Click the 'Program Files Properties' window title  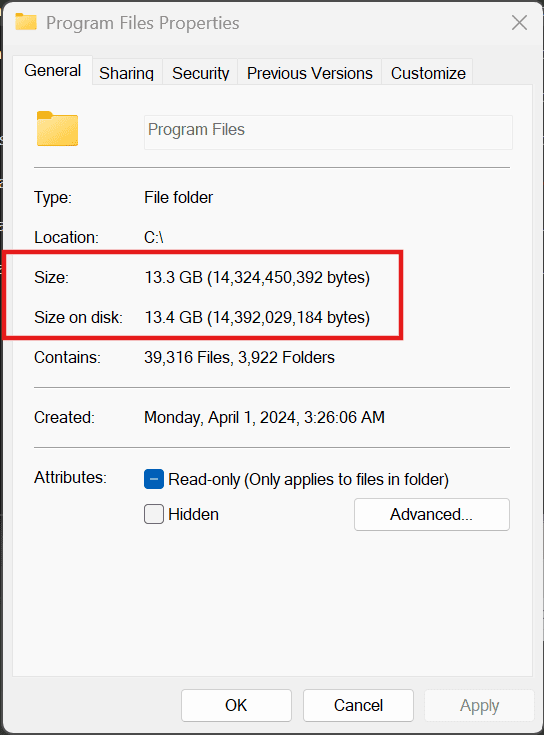(142, 22)
